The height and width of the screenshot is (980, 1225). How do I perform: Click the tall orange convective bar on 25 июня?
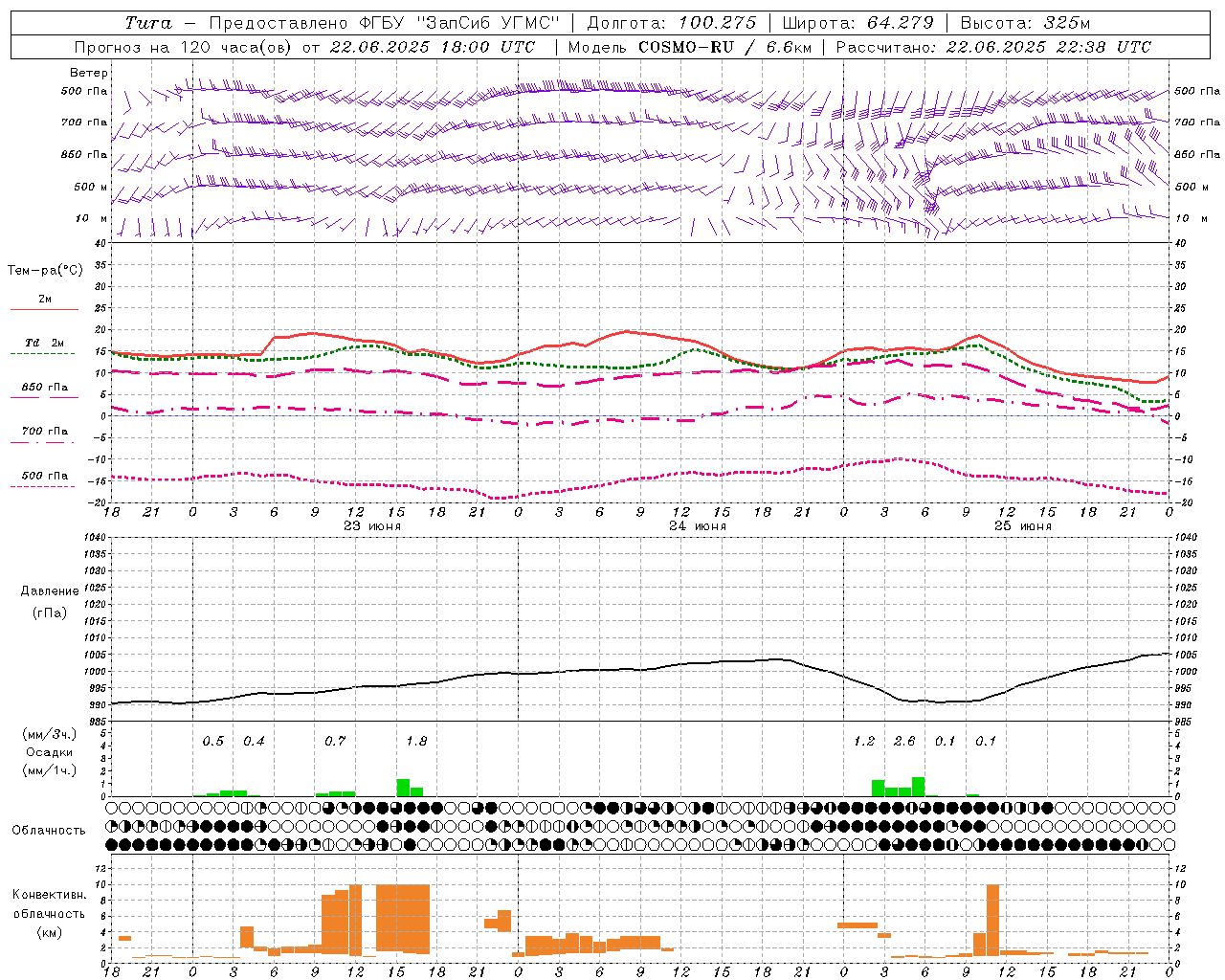click(992, 920)
